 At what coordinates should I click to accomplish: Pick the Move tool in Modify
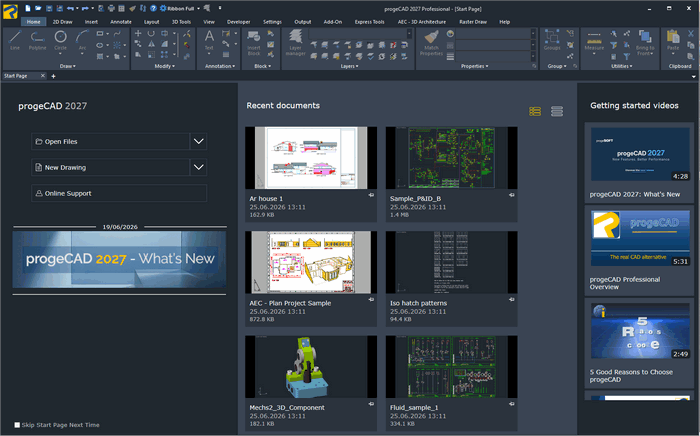tap(138, 33)
